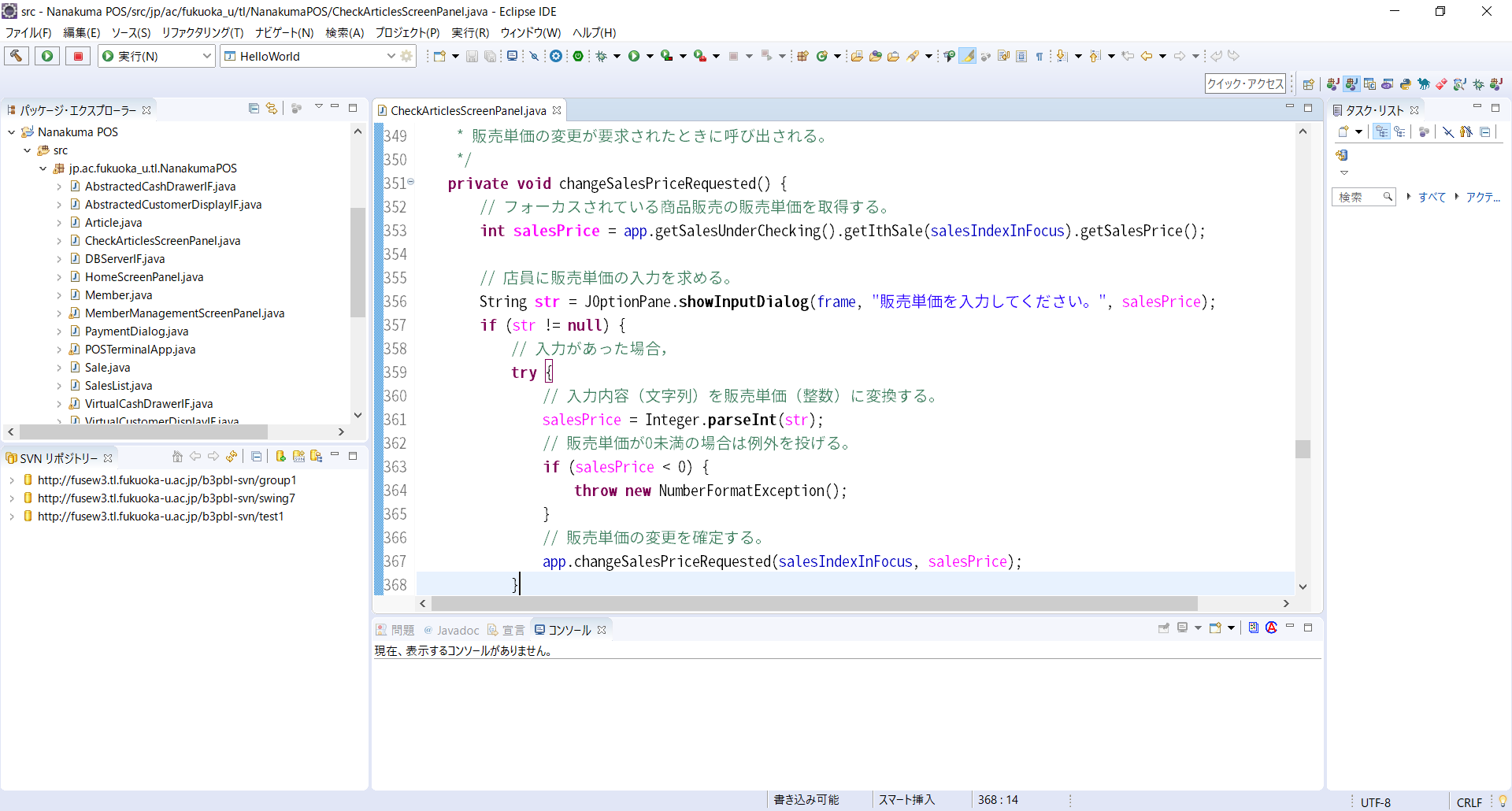
Task: Open the ファイル(F) menu
Action: pos(28,33)
